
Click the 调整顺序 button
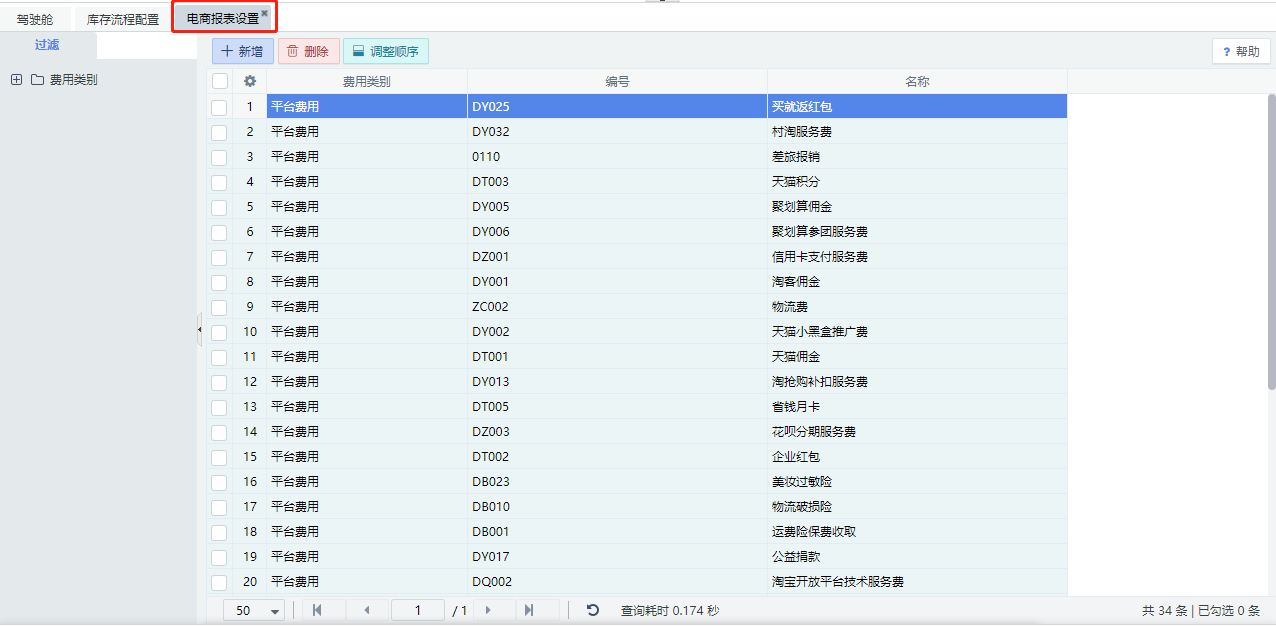[x=385, y=51]
